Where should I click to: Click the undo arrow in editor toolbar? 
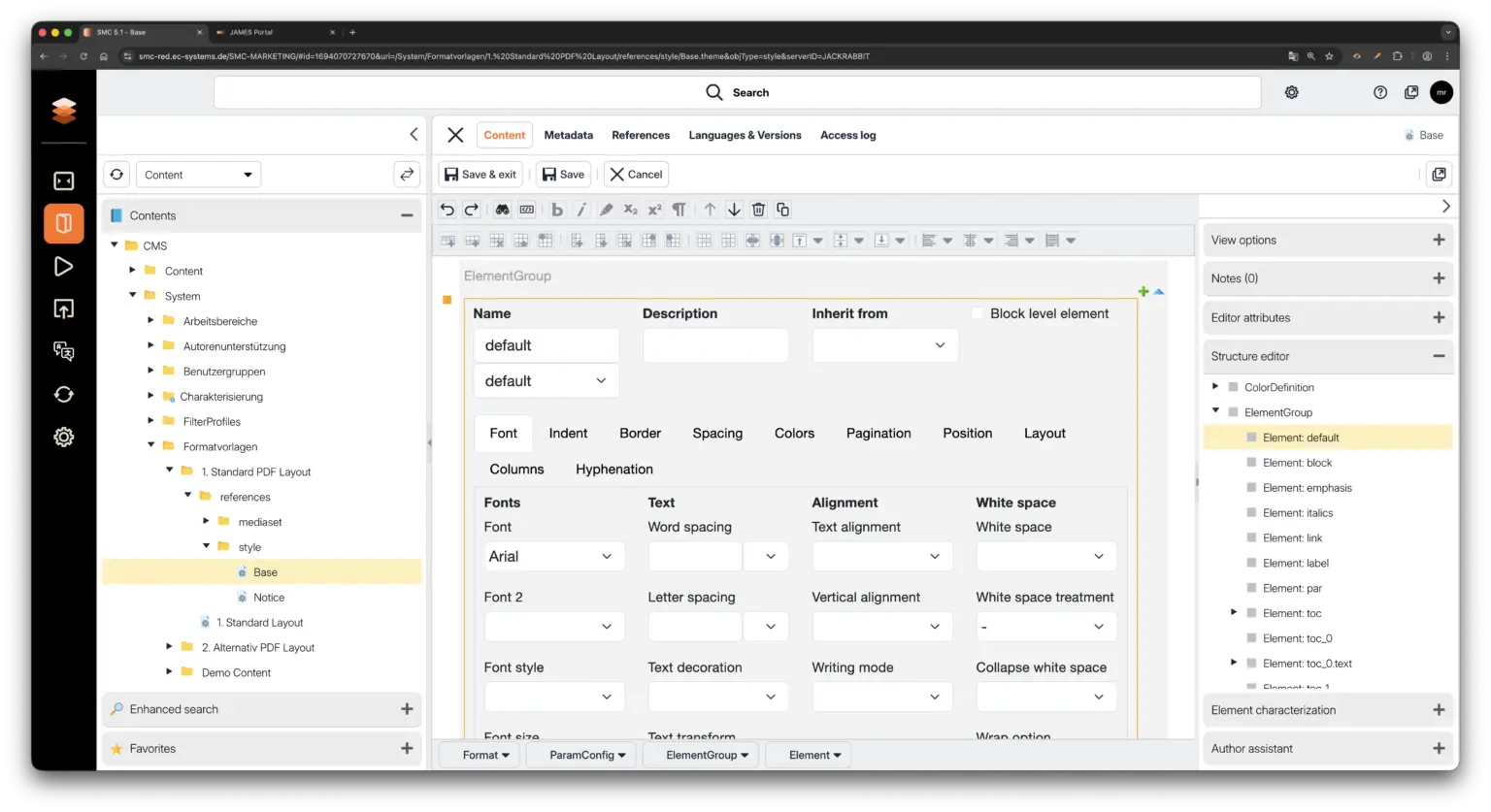click(x=447, y=210)
